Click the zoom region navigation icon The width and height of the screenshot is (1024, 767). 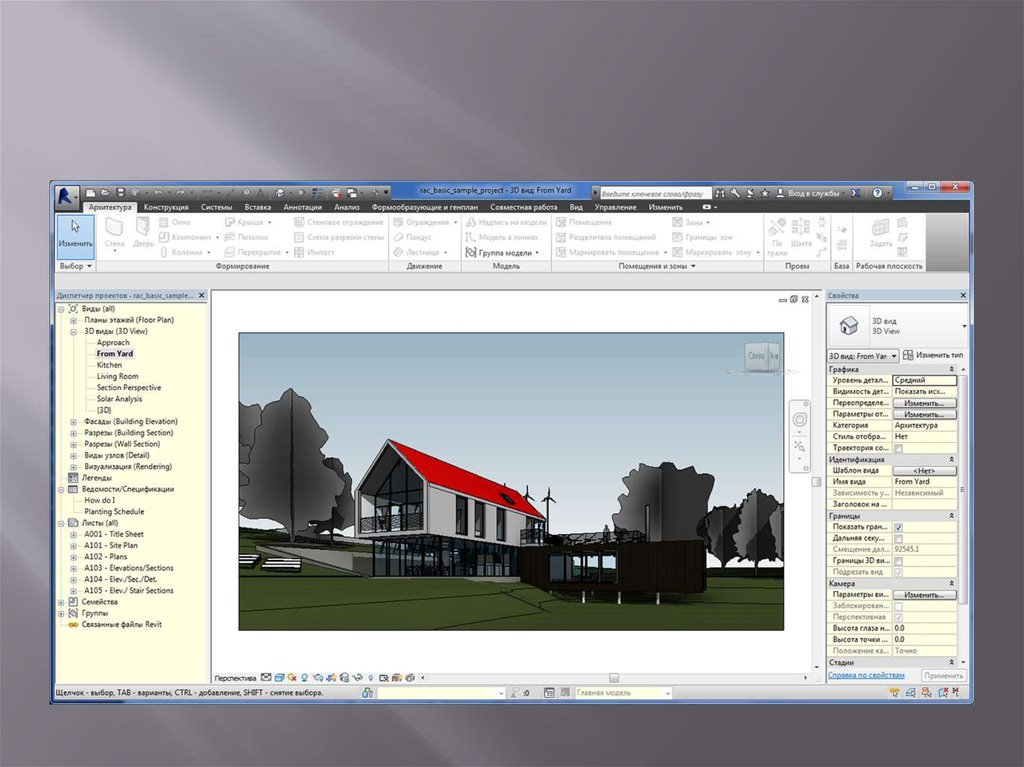(799, 447)
